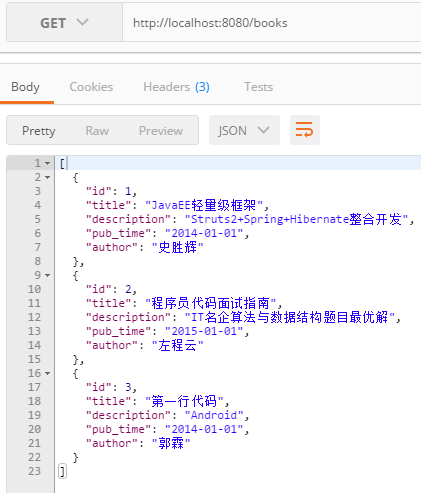
Task: Click the author value "左程云"
Action: [x=177, y=345]
